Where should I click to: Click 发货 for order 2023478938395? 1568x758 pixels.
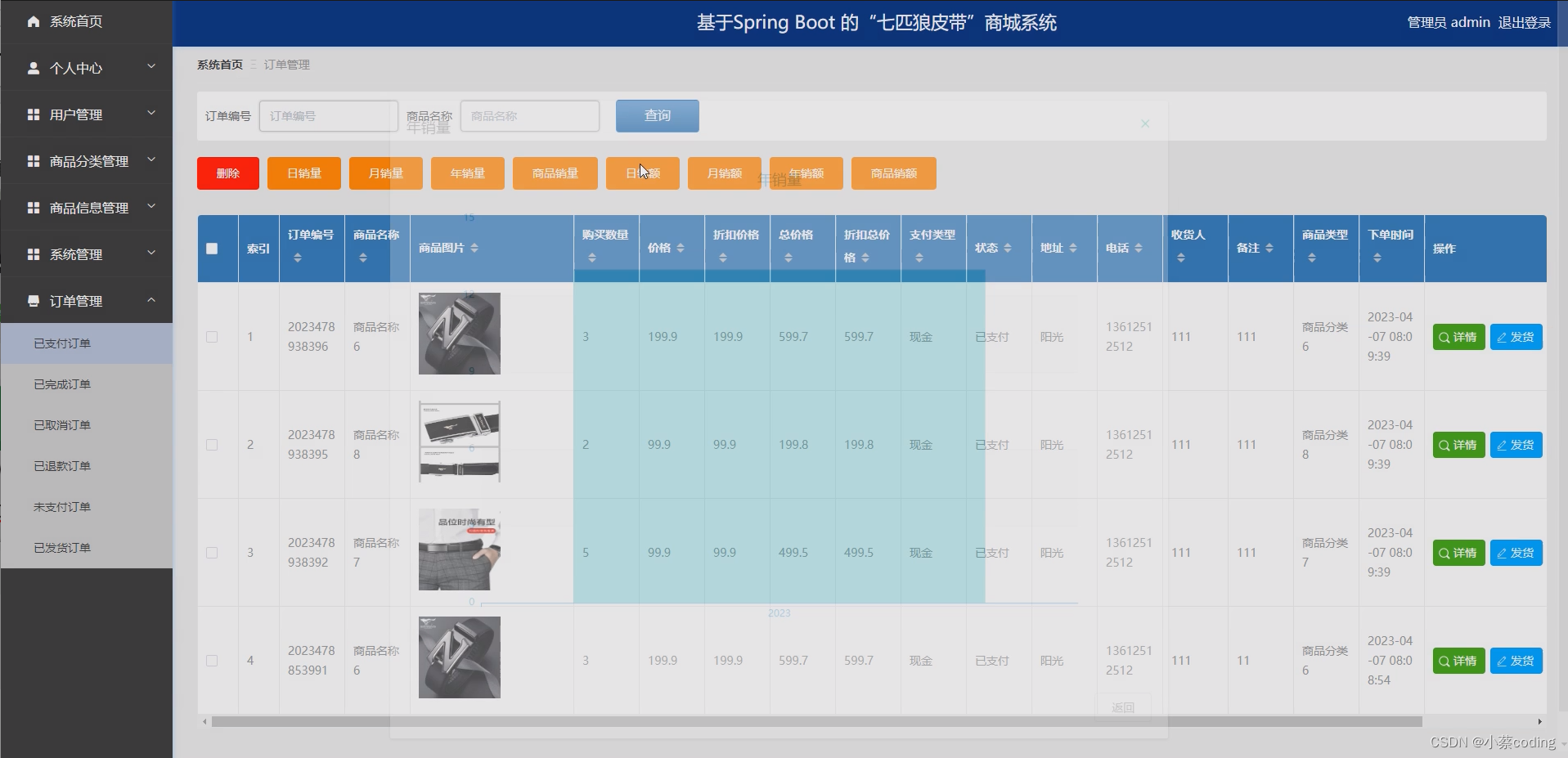1516,445
